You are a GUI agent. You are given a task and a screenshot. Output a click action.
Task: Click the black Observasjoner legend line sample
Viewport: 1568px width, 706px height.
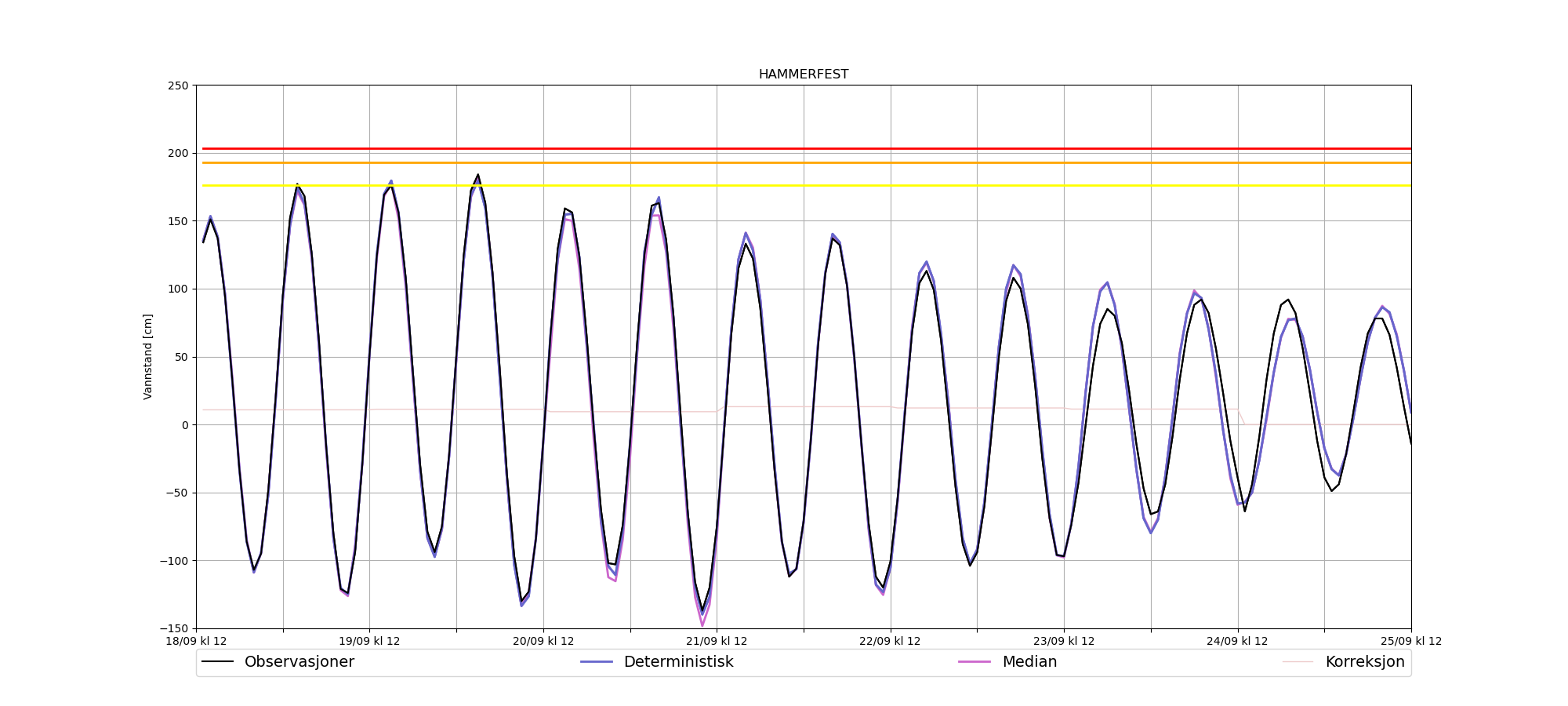pyautogui.click(x=217, y=662)
